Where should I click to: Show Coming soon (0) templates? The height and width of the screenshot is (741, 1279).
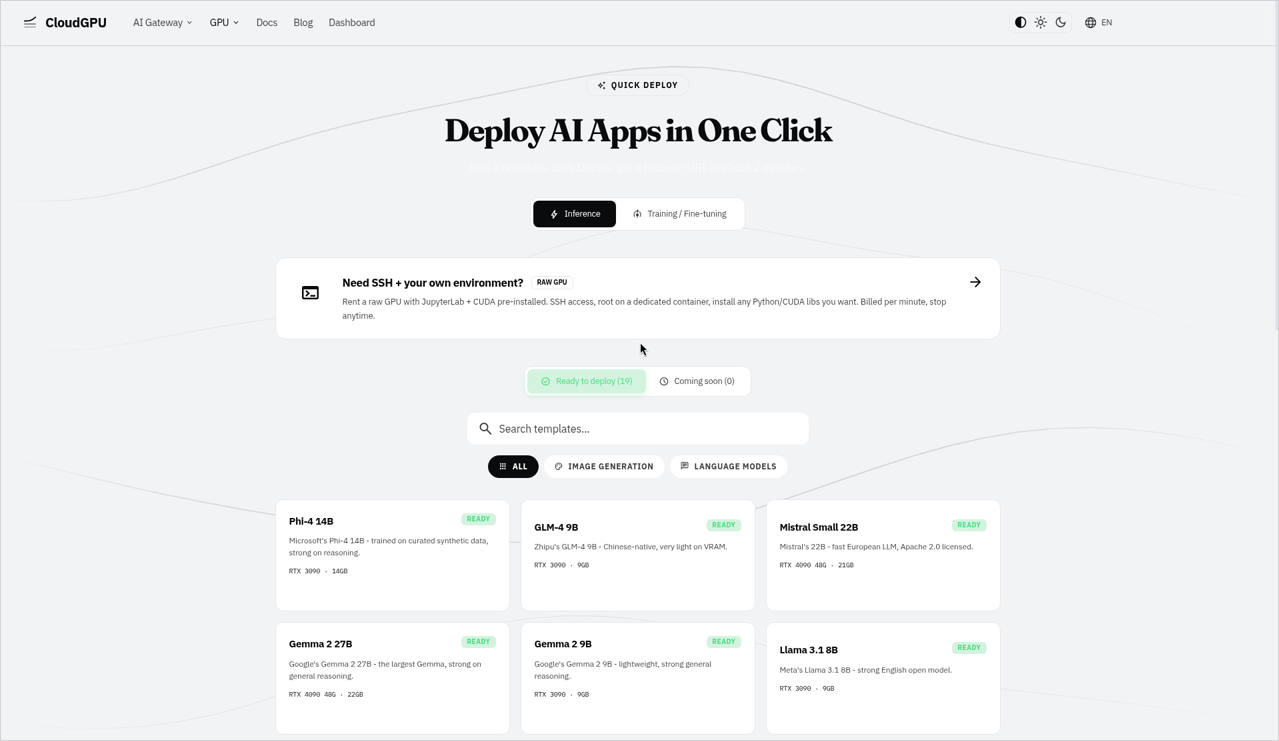[697, 381]
